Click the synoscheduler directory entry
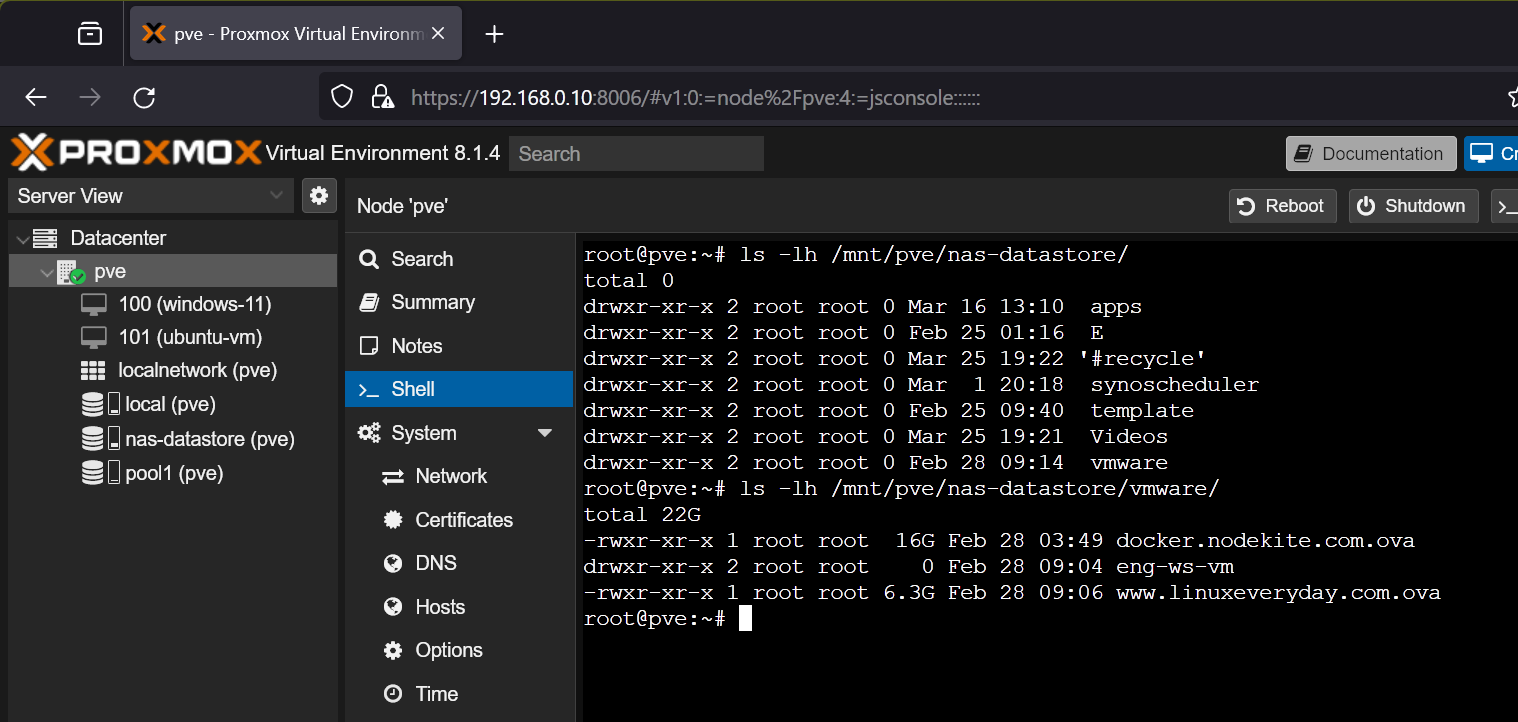This screenshot has height=722, width=1518. (x=1175, y=385)
